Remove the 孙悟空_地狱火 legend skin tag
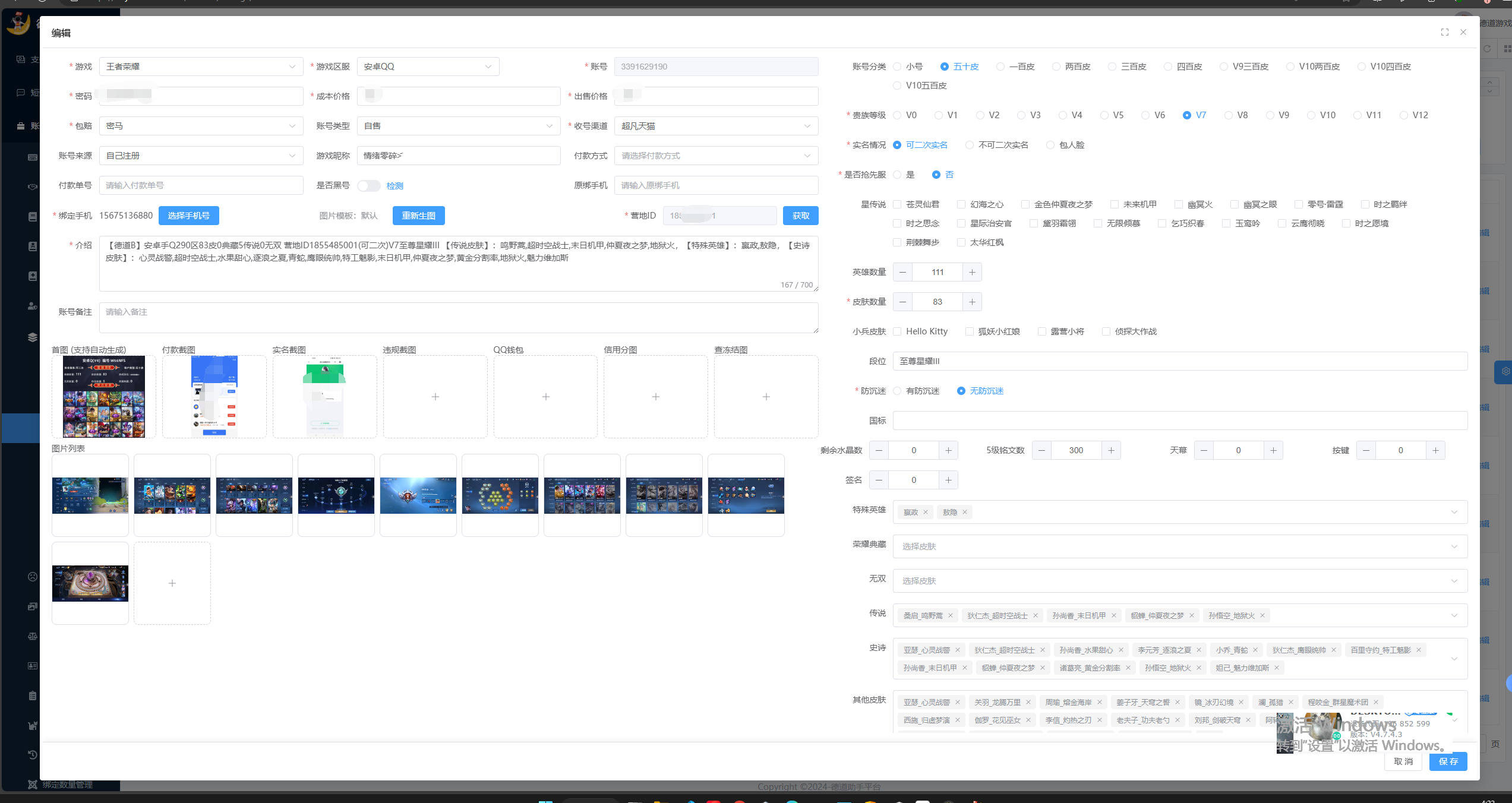This screenshot has height=803, width=1512. tap(1262, 615)
